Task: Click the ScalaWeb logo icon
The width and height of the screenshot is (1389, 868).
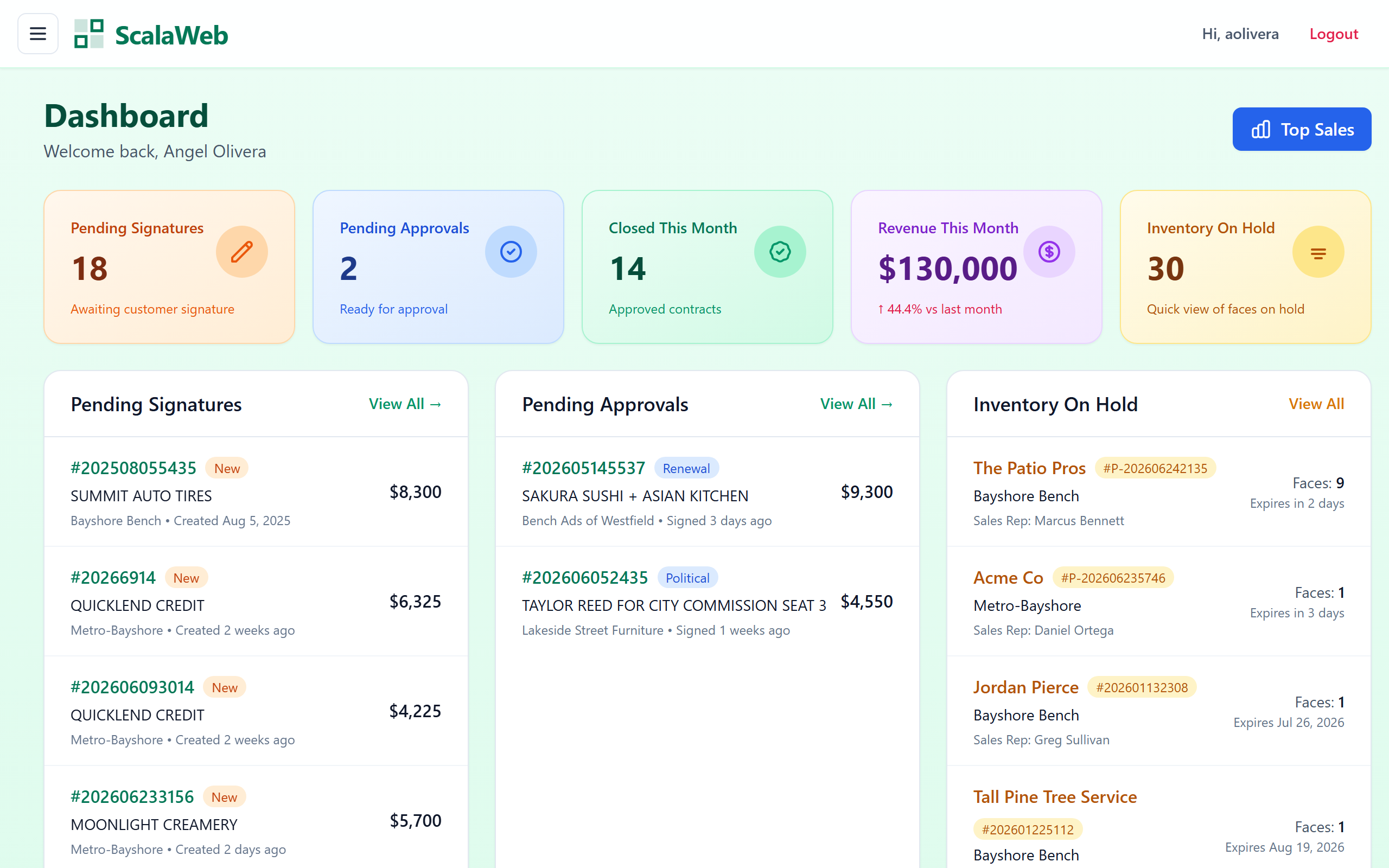Action: pyautogui.click(x=89, y=34)
